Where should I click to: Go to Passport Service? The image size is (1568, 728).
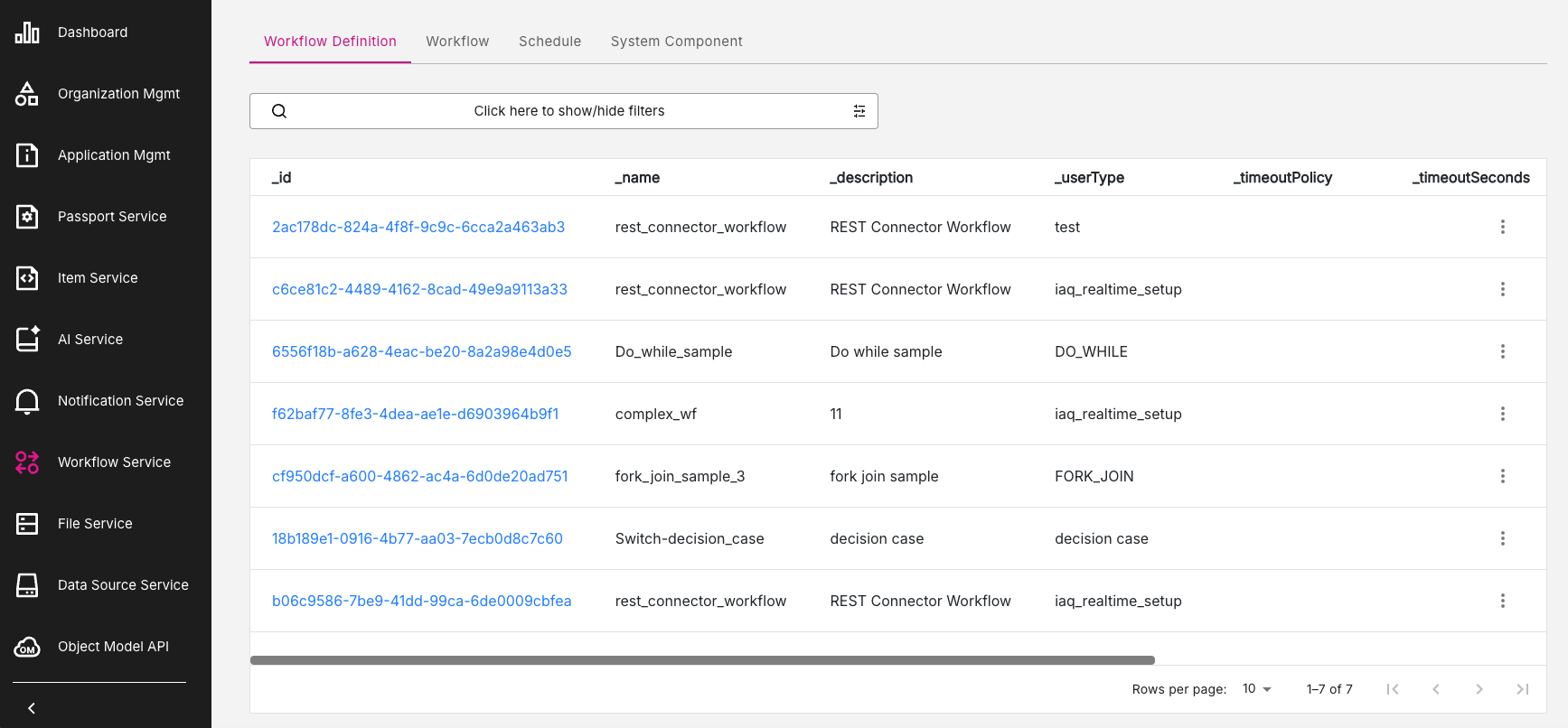click(112, 217)
